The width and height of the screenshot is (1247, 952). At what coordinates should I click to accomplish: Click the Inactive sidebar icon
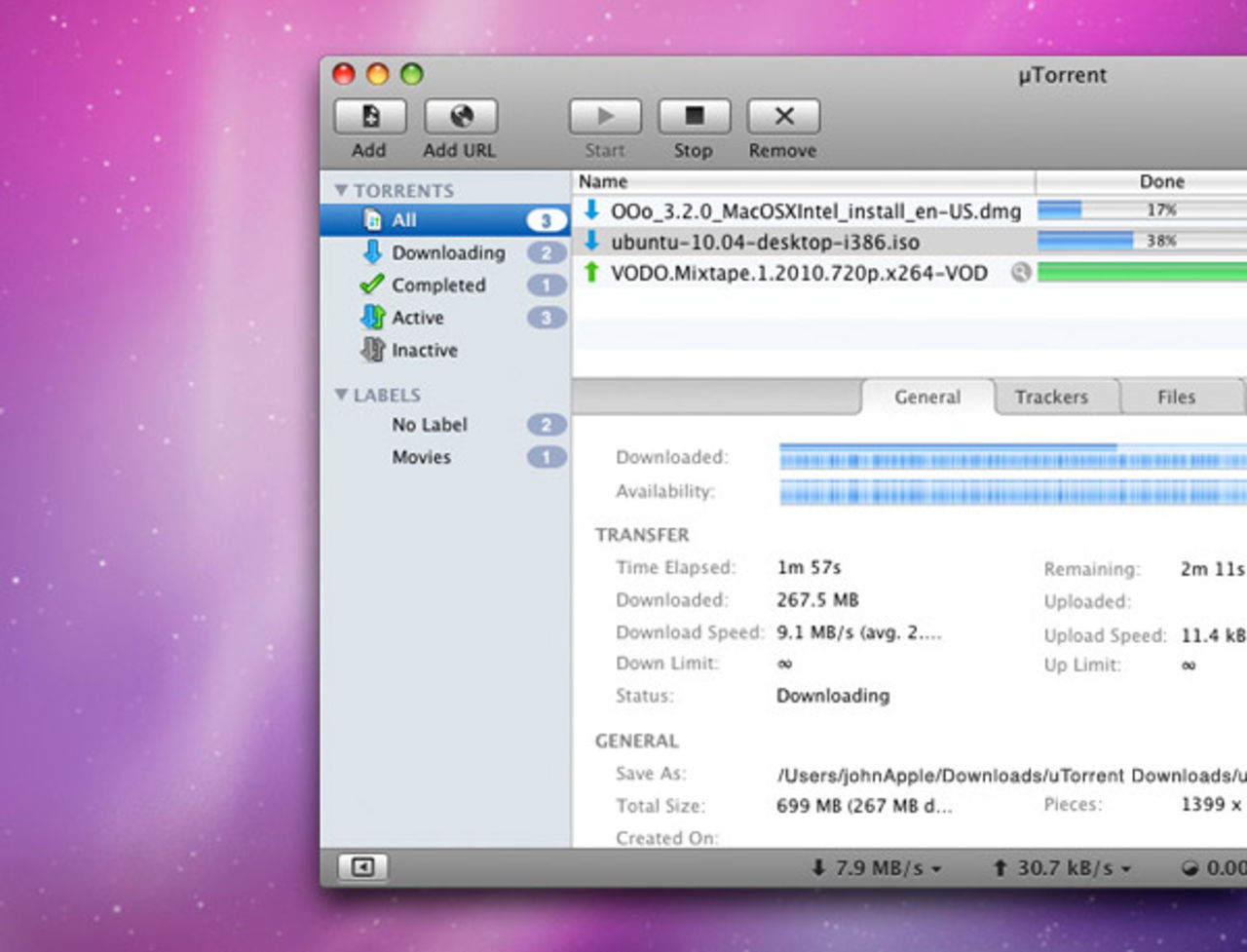[x=373, y=350]
